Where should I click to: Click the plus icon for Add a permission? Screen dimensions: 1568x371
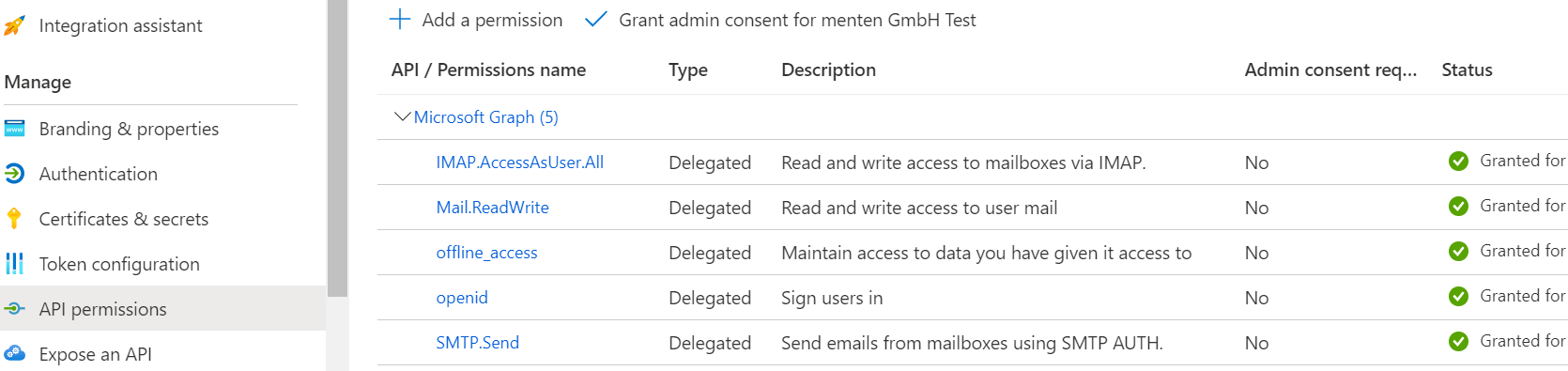[400, 20]
